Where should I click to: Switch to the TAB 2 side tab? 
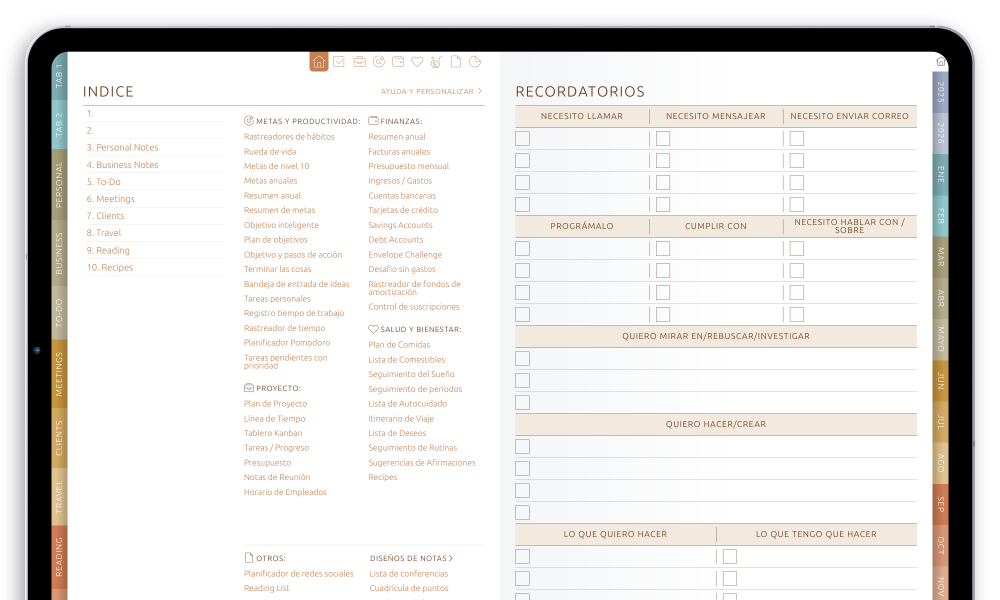tap(59, 125)
